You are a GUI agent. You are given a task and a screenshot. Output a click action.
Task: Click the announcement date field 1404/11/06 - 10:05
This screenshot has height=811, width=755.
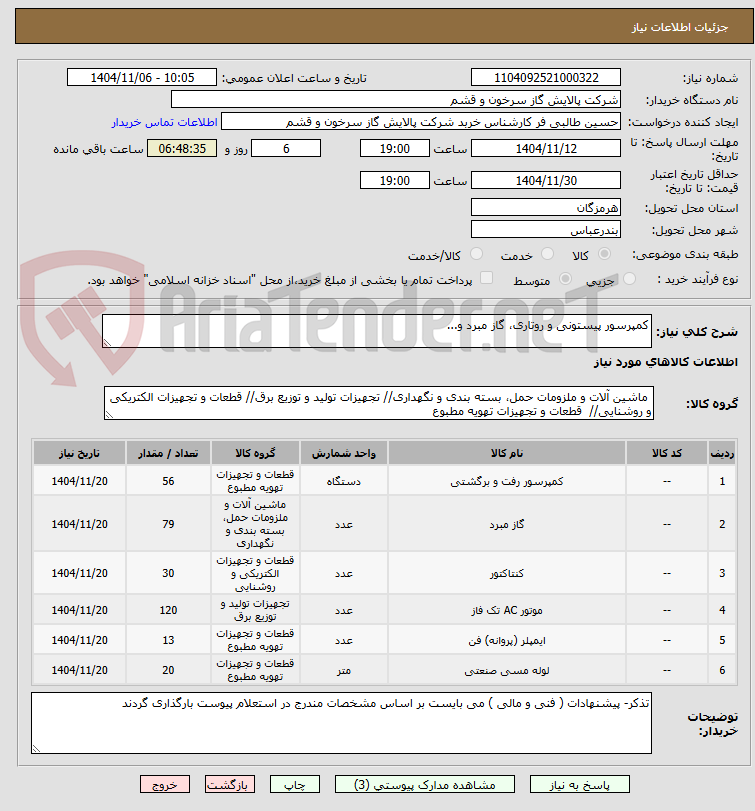[x=142, y=78]
